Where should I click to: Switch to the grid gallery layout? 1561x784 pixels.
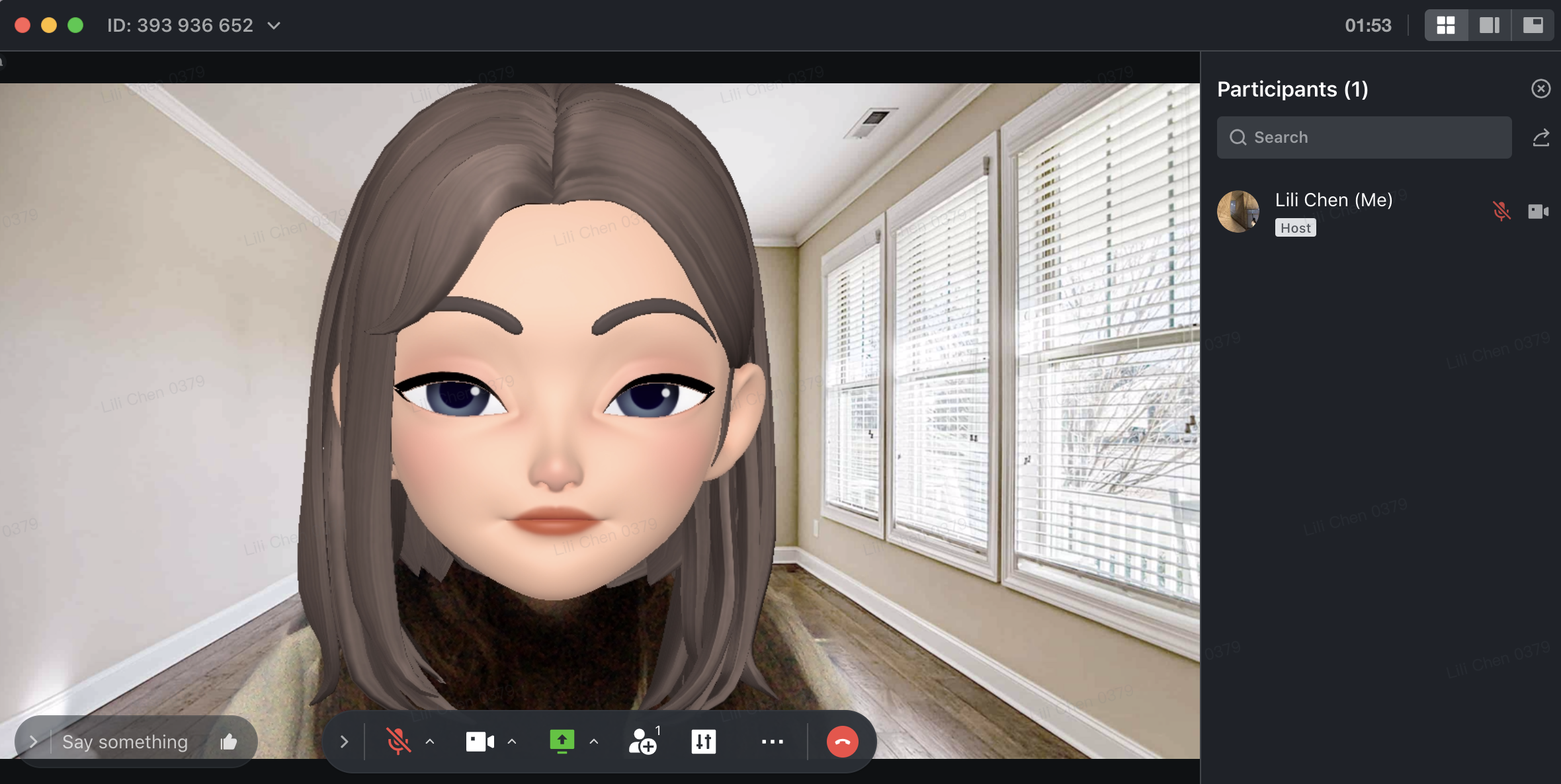click(x=1446, y=25)
